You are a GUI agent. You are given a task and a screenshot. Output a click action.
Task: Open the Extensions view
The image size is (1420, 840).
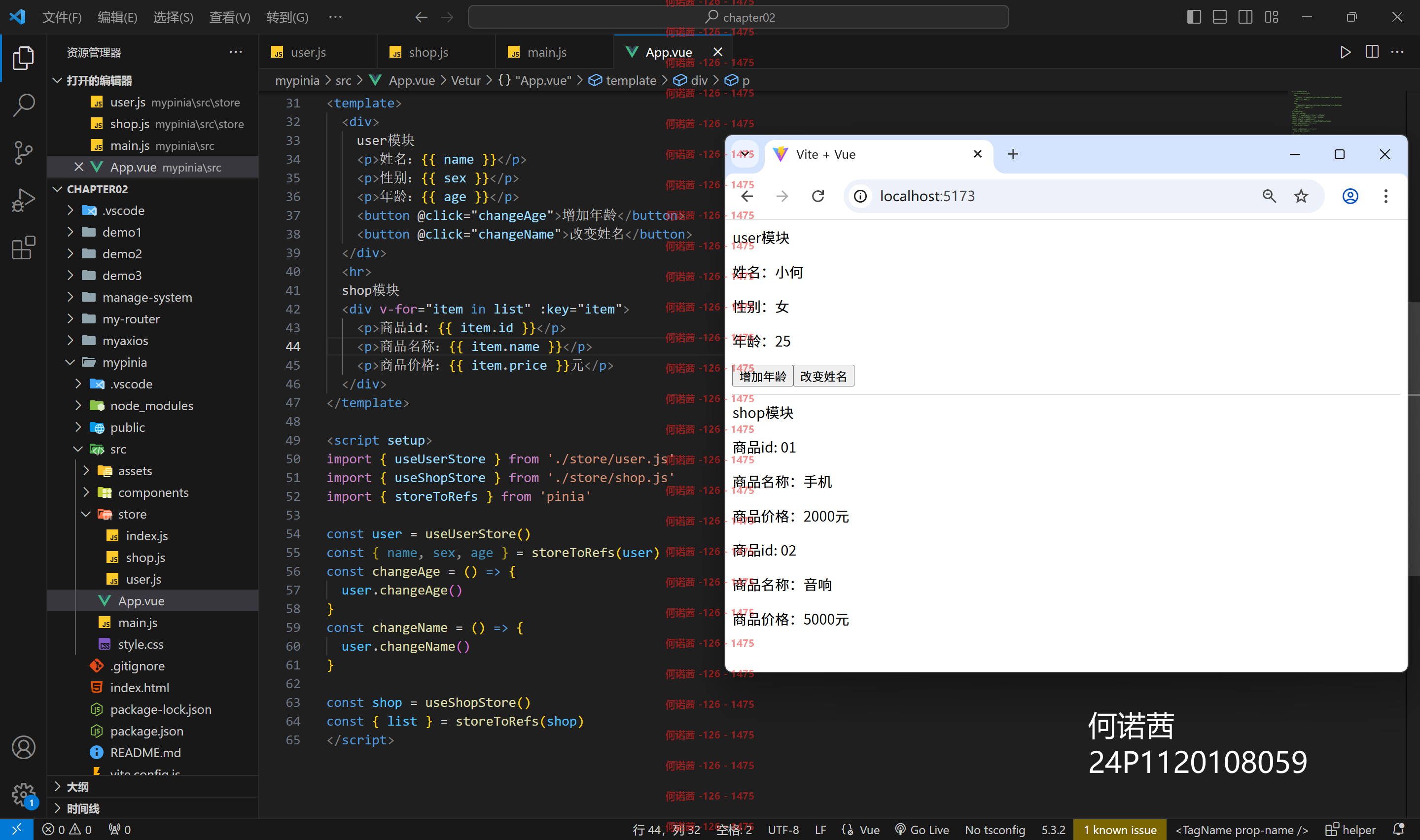pos(23,248)
